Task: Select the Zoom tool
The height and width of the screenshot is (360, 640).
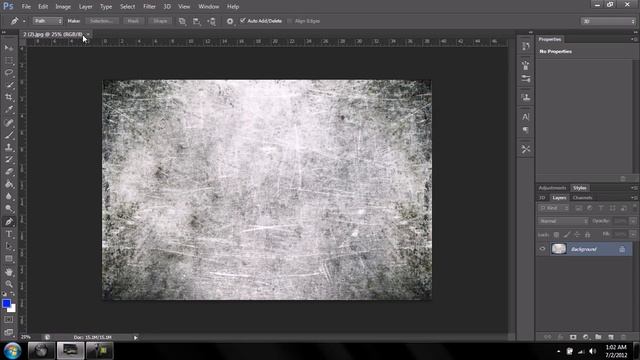Action: pyautogui.click(x=9, y=284)
